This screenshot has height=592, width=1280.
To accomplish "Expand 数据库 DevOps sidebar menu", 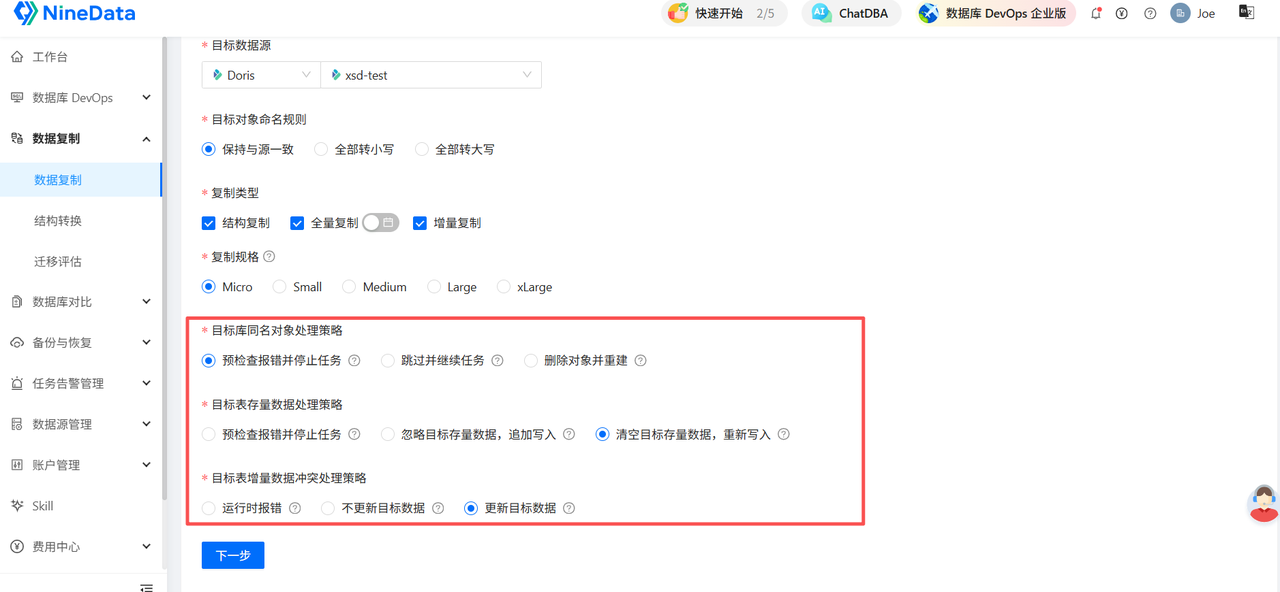I will pyautogui.click(x=81, y=98).
